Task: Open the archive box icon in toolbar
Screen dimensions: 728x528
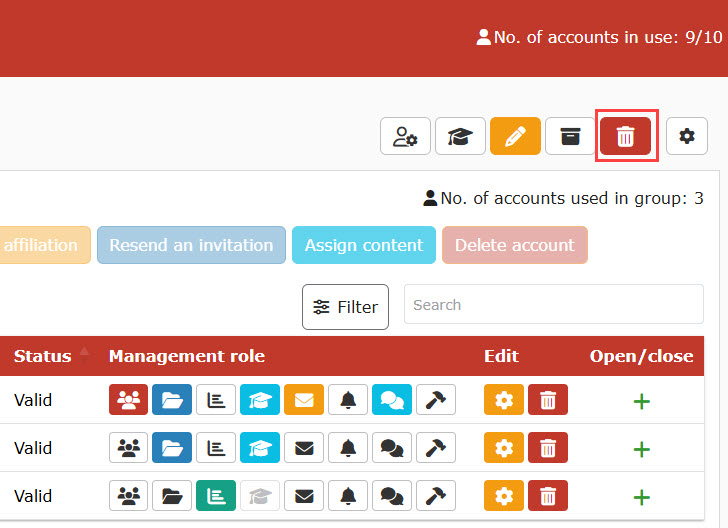Action: pyautogui.click(x=570, y=136)
